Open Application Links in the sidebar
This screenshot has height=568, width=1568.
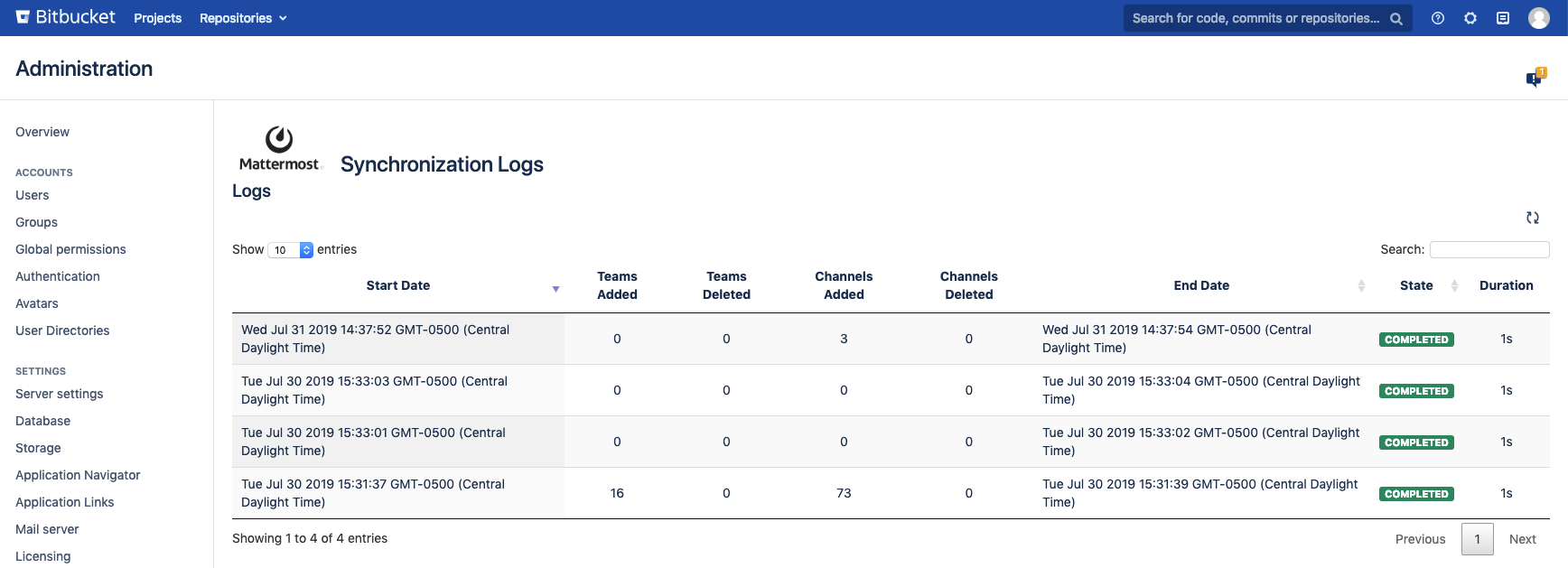(x=65, y=502)
